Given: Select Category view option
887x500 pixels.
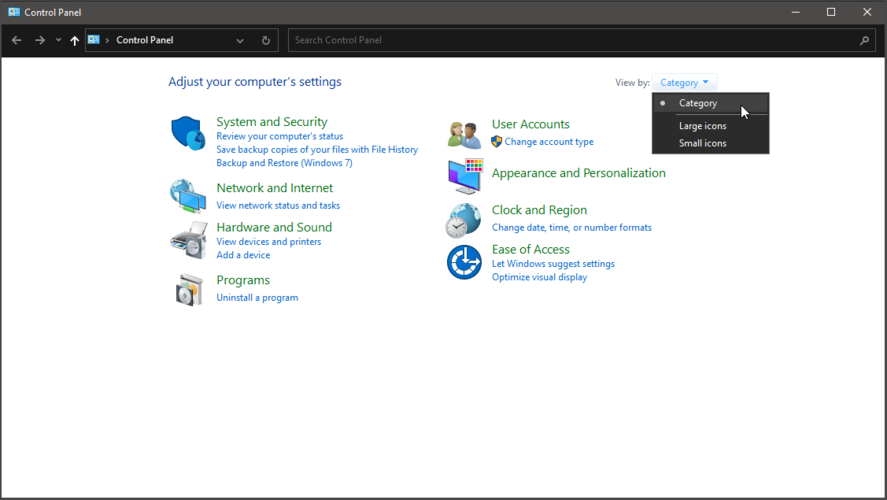Looking at the screenshot, I should [711, 103].
